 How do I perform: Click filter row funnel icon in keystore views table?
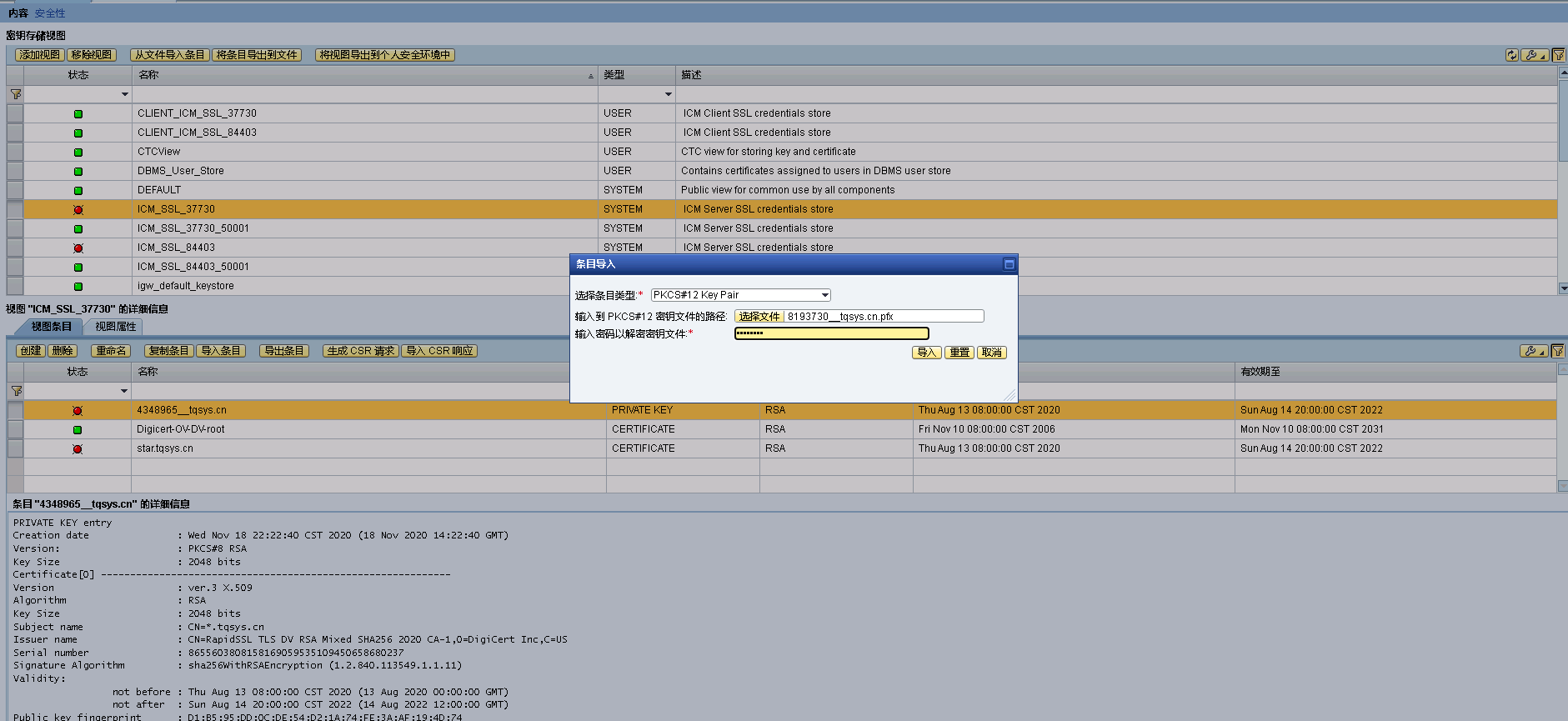click(x=16, y=94)
